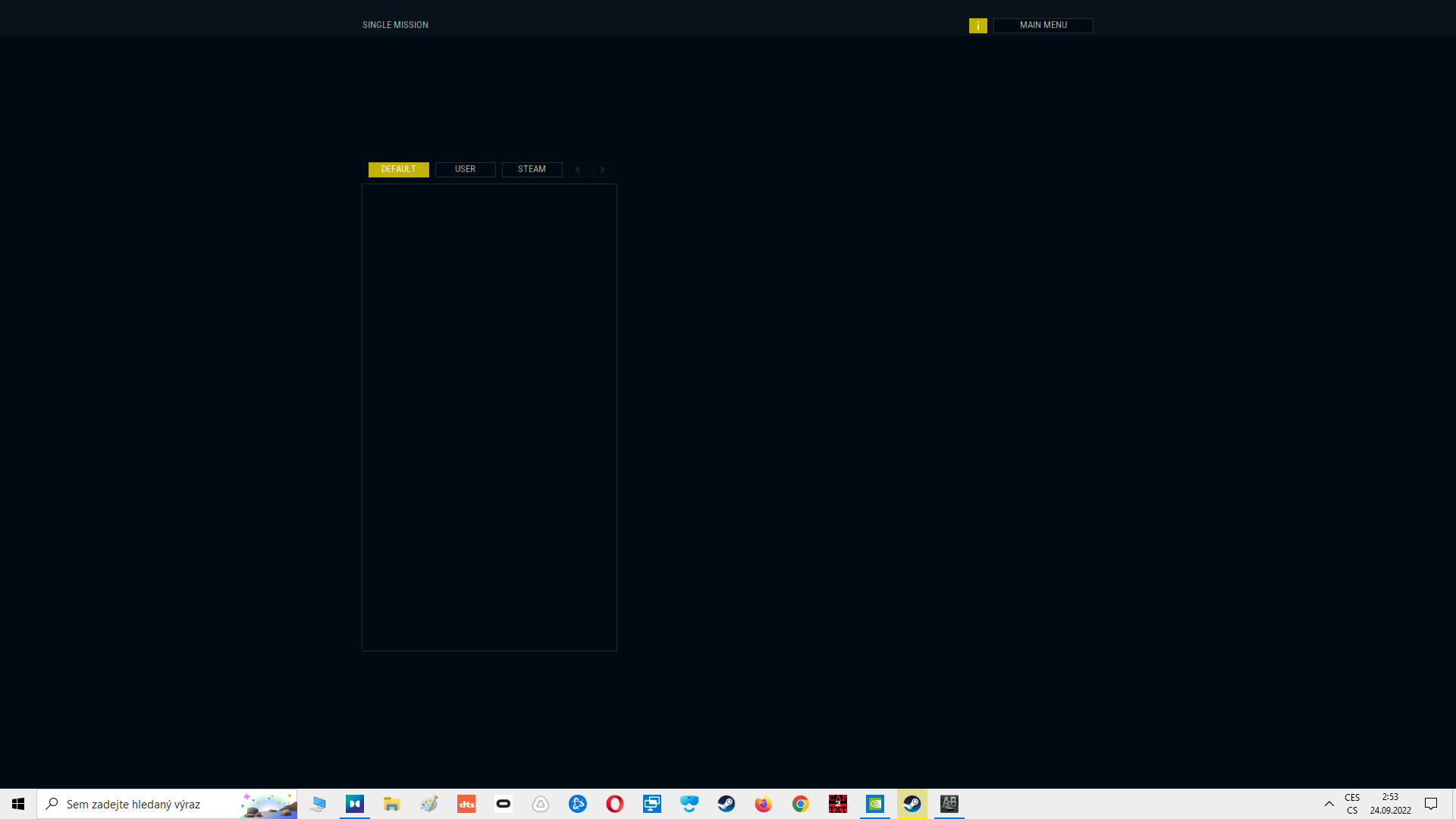Open Windows Start menu
The image size is (1456, 819).
click(18, 804)
